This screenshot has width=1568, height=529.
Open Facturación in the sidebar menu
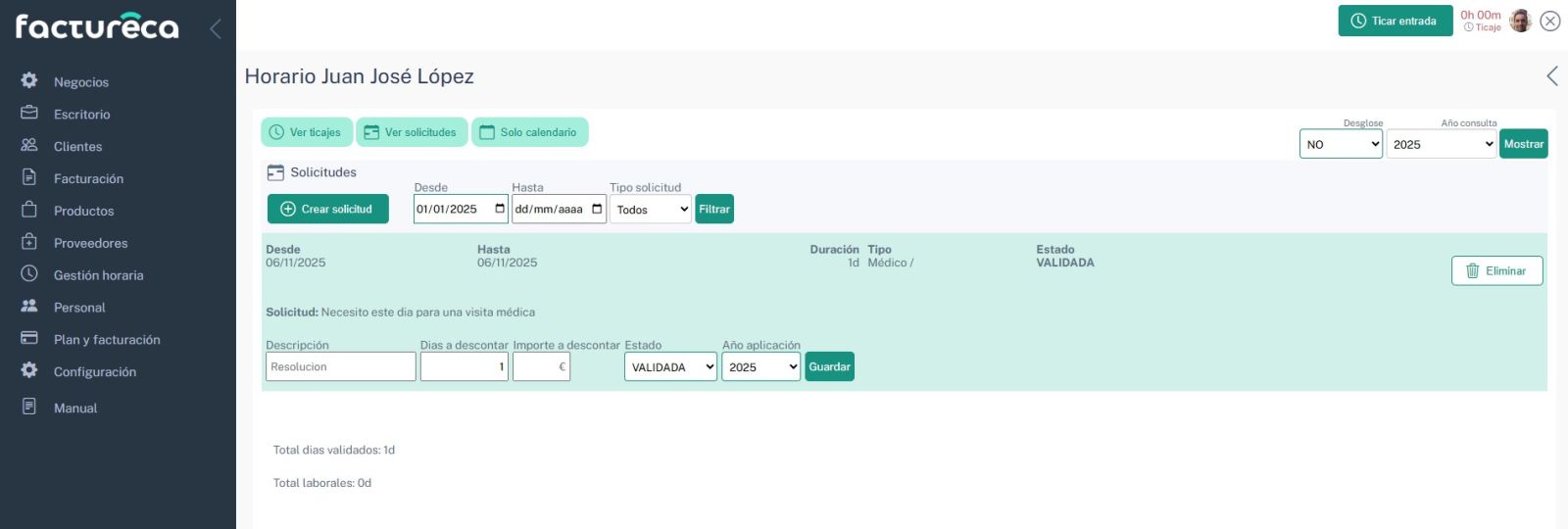88,178
